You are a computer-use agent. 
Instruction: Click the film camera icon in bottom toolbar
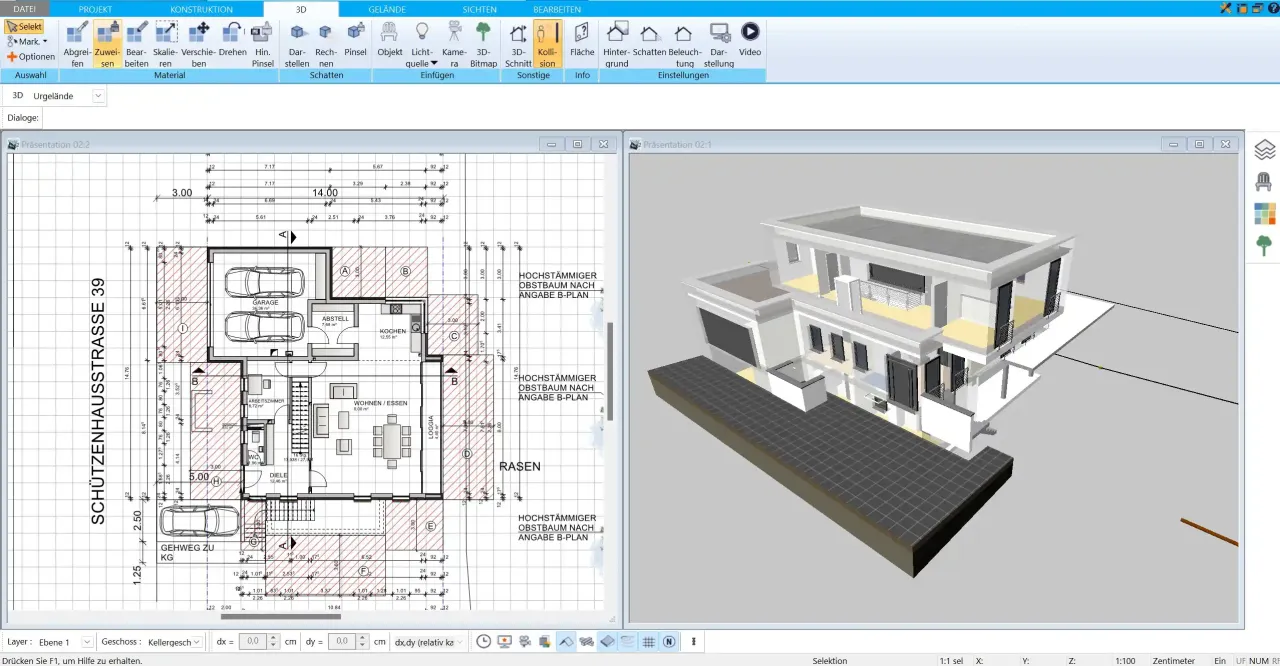525,642
